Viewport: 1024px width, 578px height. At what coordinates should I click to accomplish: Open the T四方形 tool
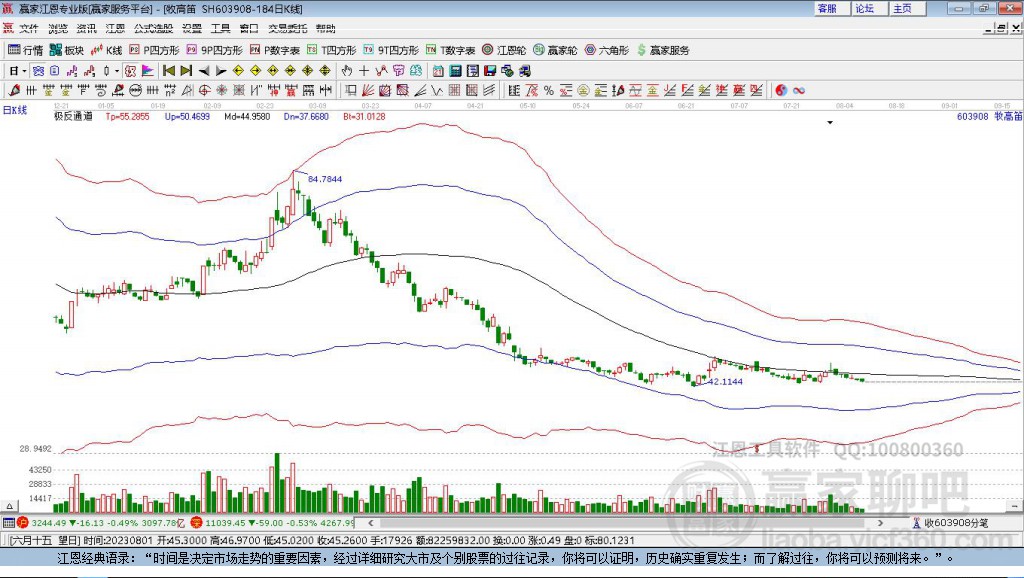tap(332, 50)
